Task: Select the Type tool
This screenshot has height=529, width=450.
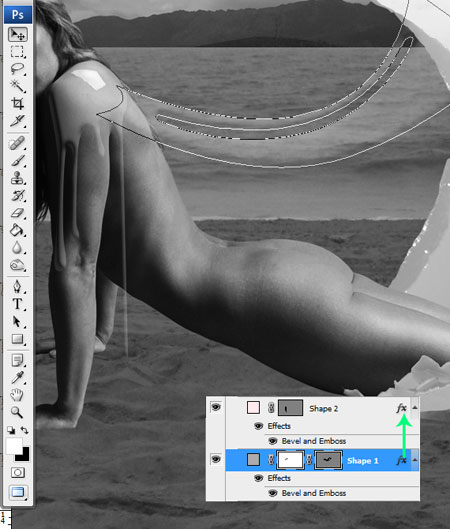Action: 18,304
